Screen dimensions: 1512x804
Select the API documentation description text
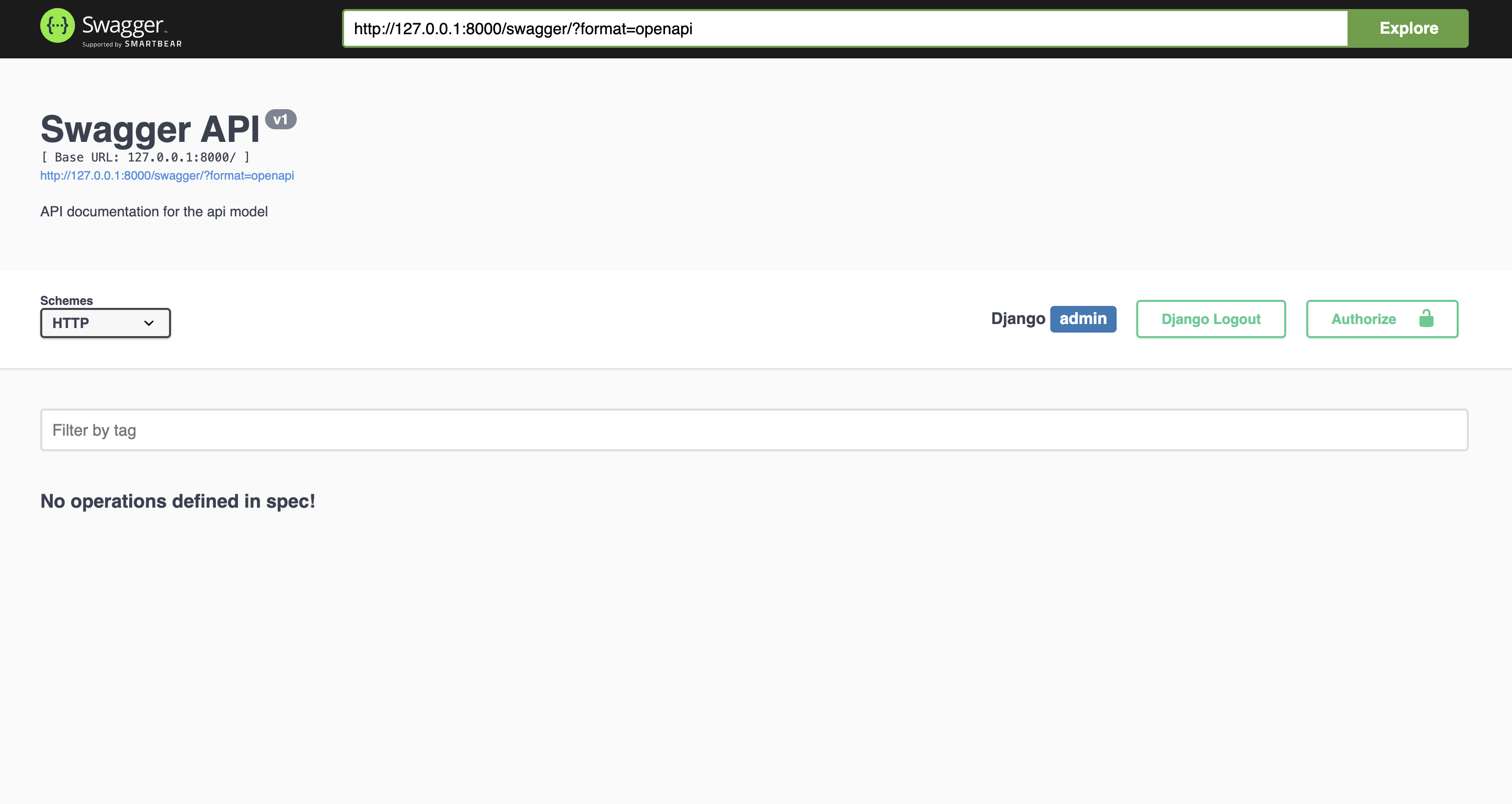[x=154, y=211]
